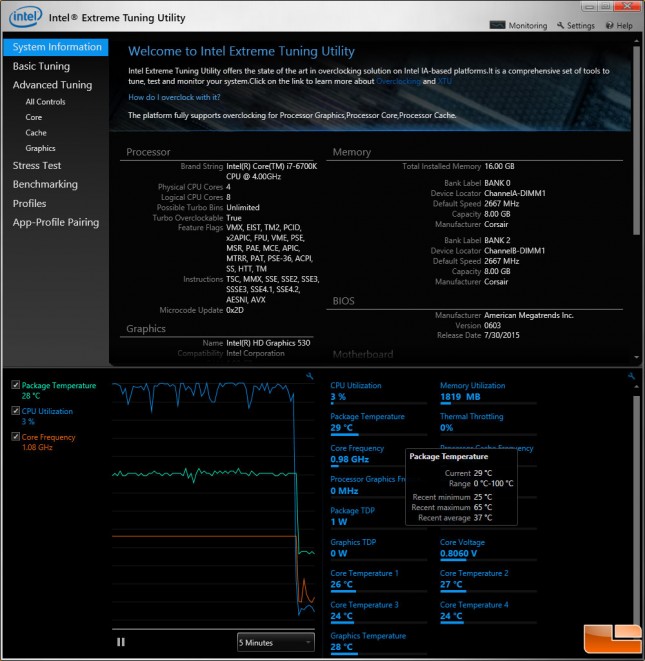Image resolution: width=645 pixels, height=661 pixels.
Task: Open Basic Tuning section
Action: coord(41,66)
